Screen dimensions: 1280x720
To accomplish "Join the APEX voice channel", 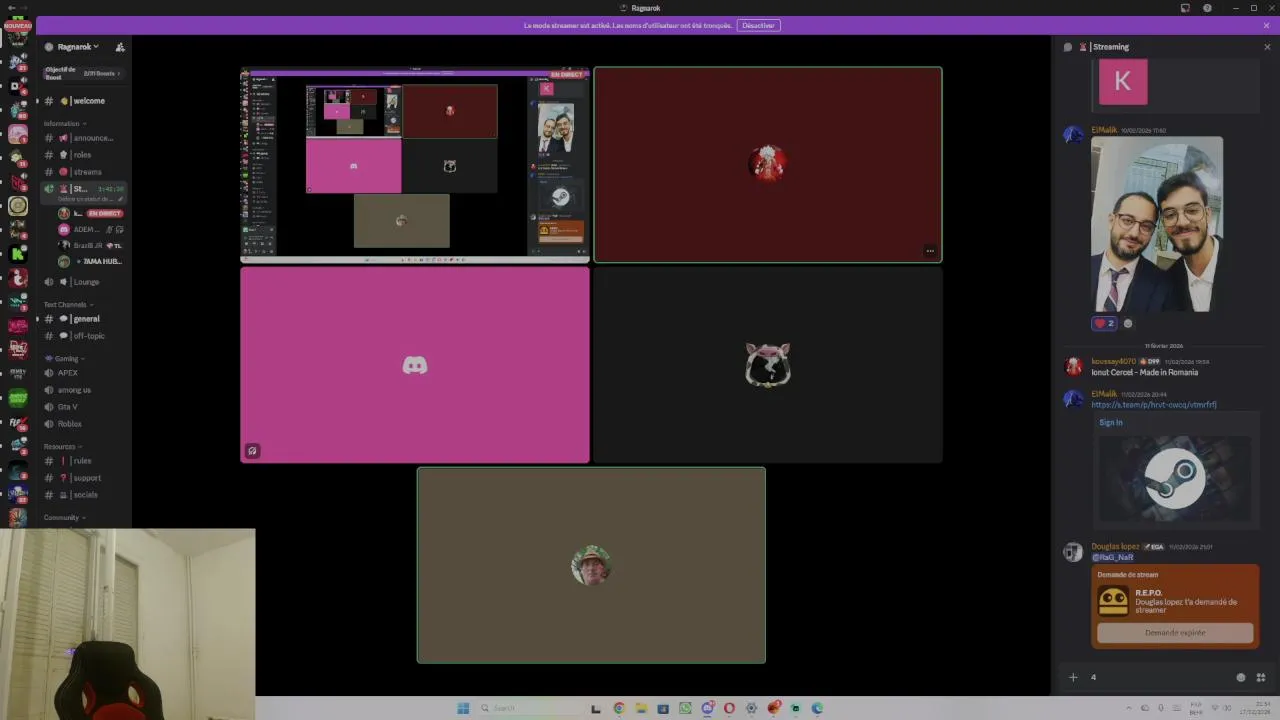I will click(84, 373).
